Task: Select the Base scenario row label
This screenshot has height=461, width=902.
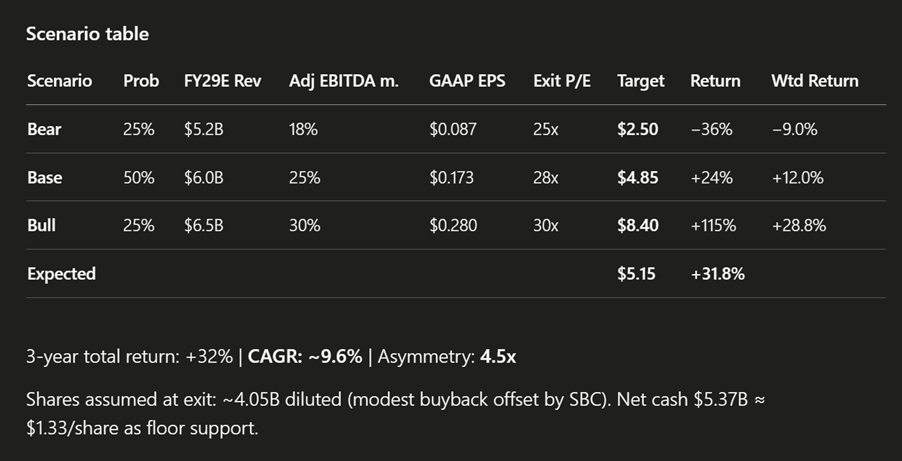Action: 45,177
